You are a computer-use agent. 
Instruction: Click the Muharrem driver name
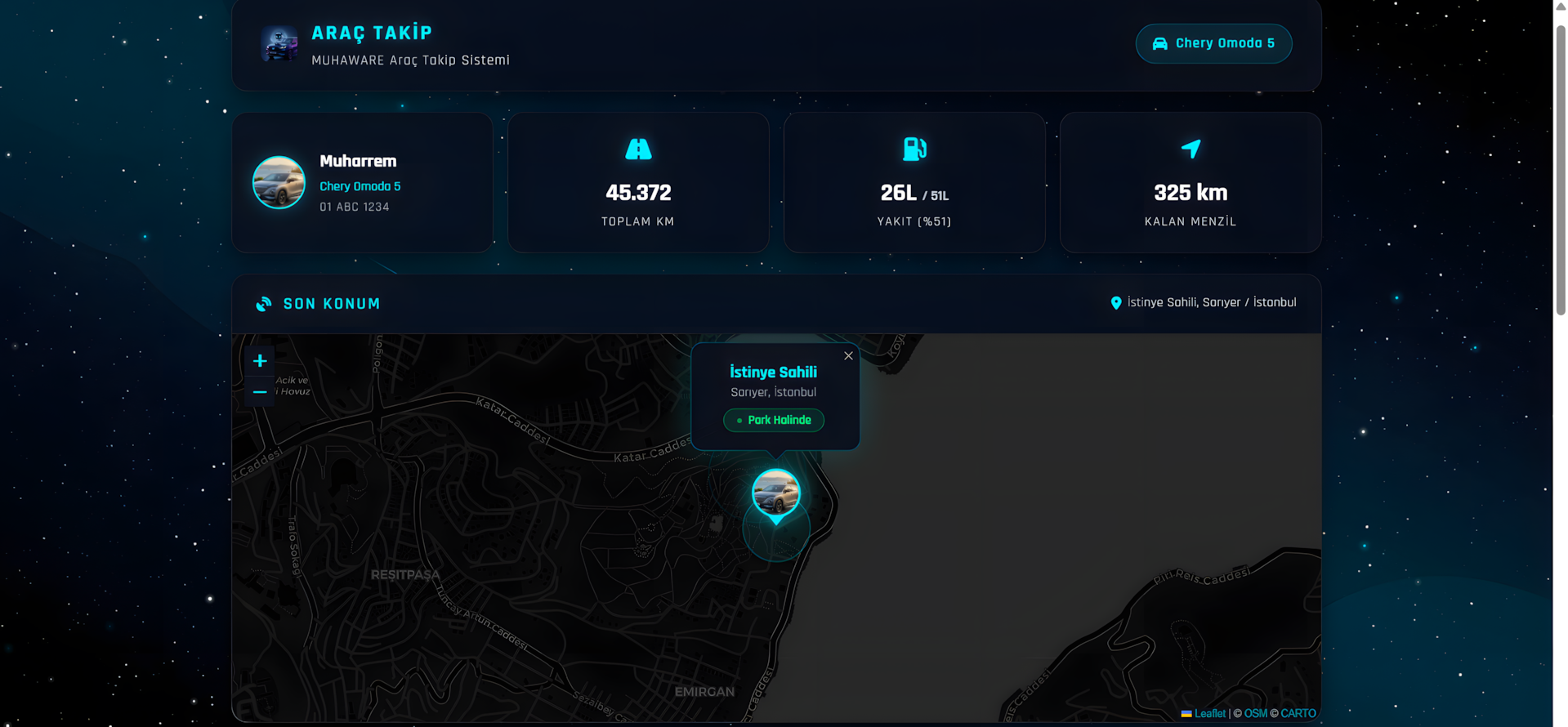coord(358,161)
